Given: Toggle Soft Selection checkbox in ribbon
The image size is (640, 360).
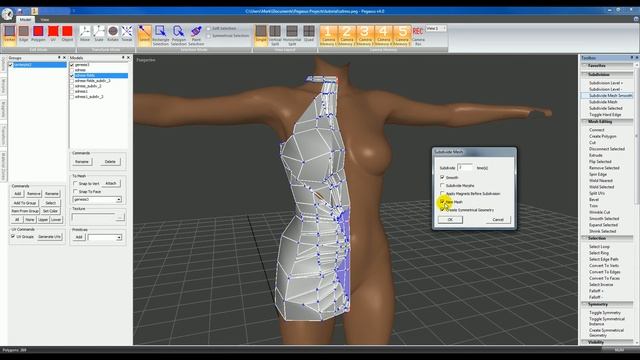Looking at the screenshot, I should click(209, 29).
